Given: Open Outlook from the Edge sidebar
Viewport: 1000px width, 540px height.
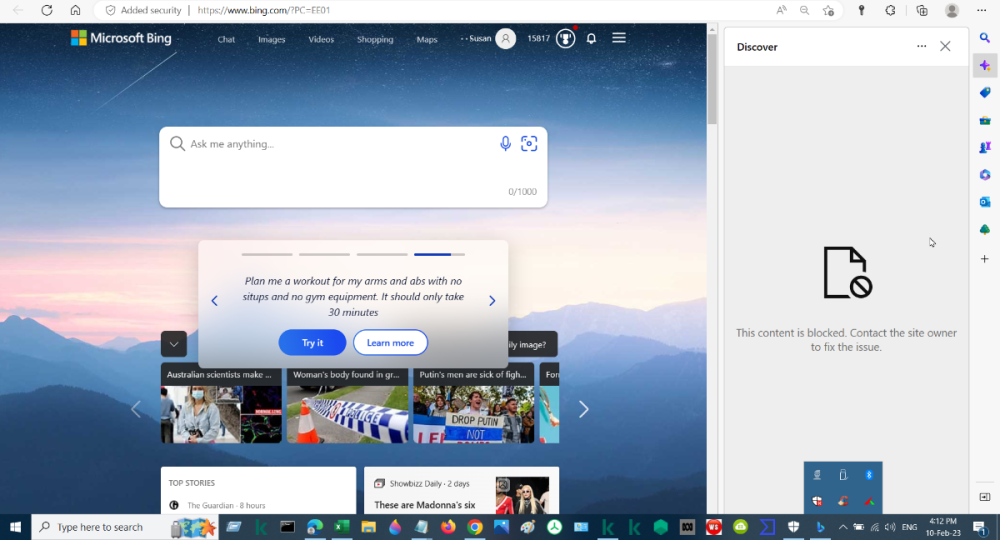Looking at the screenshot, I should [x=985, y=202].
